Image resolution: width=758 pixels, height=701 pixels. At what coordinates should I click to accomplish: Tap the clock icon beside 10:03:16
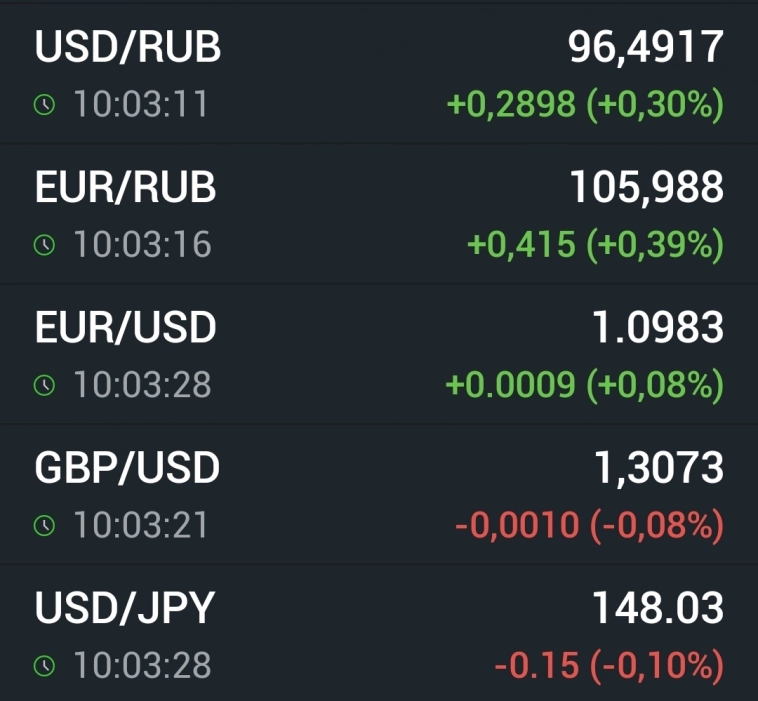pos(44,245)
